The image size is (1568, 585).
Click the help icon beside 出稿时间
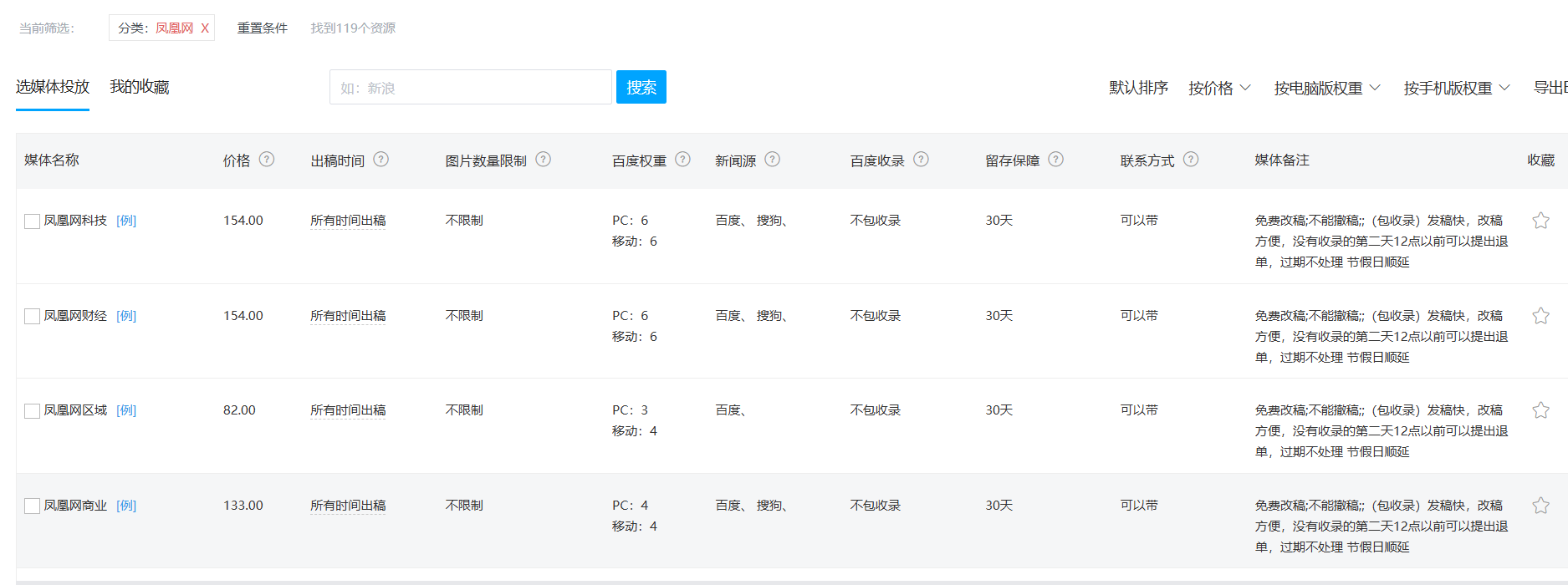pyautogui.click(x=381, y=160)
